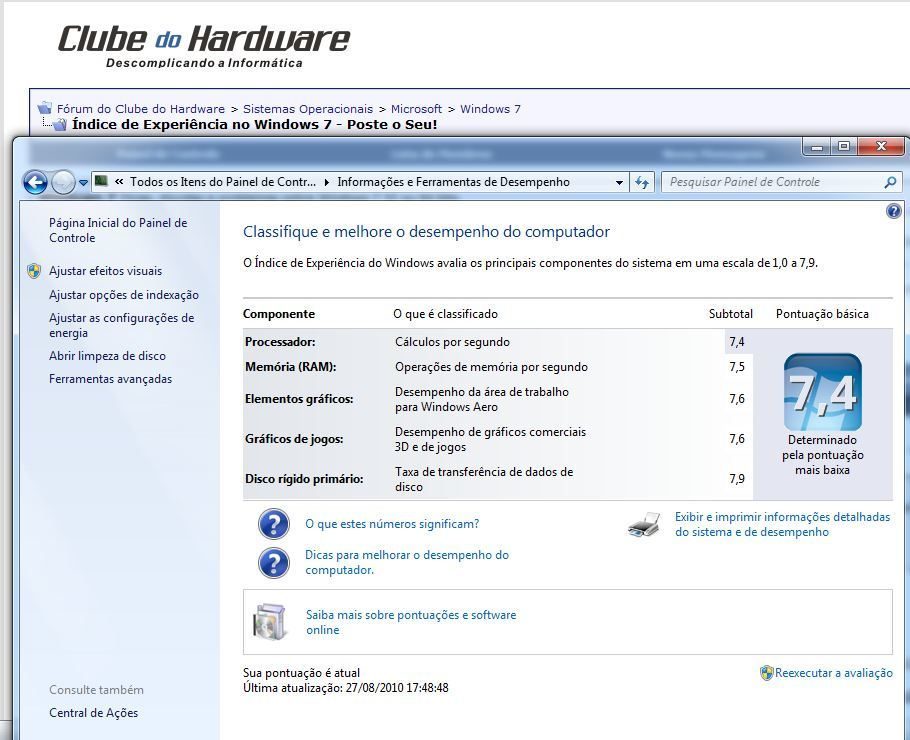Open Central de Ações link
The width and height of the screenshot is (910, 740).
pos(93,713)
